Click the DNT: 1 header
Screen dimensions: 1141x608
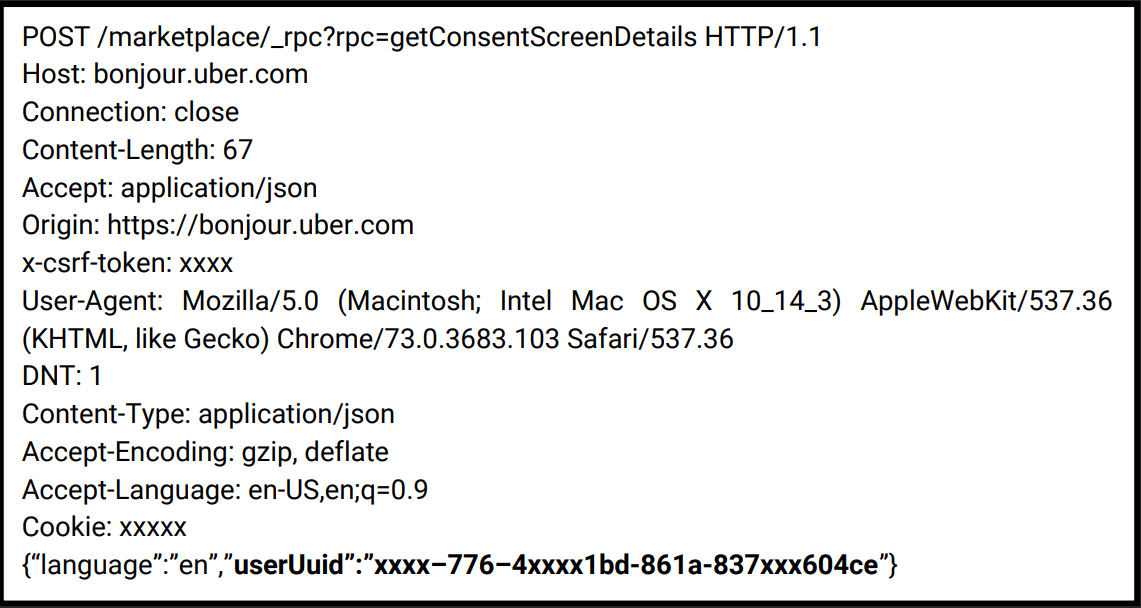click(62, 377)
